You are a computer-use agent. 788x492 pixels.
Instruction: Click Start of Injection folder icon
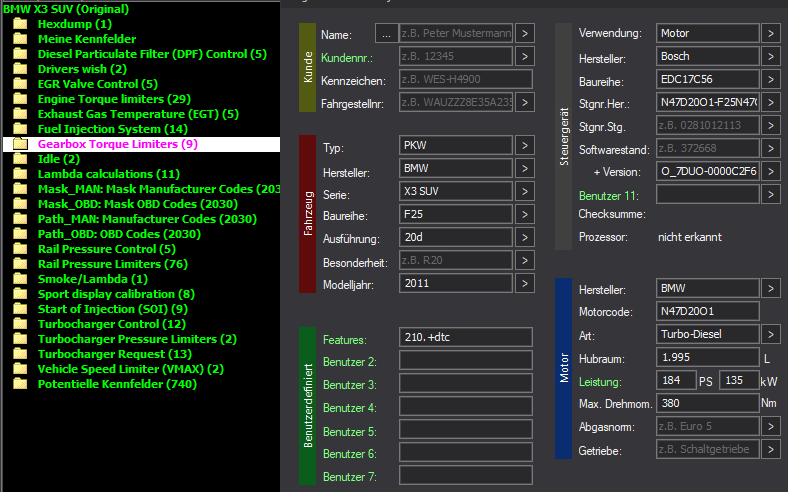(x=20, y=309)
